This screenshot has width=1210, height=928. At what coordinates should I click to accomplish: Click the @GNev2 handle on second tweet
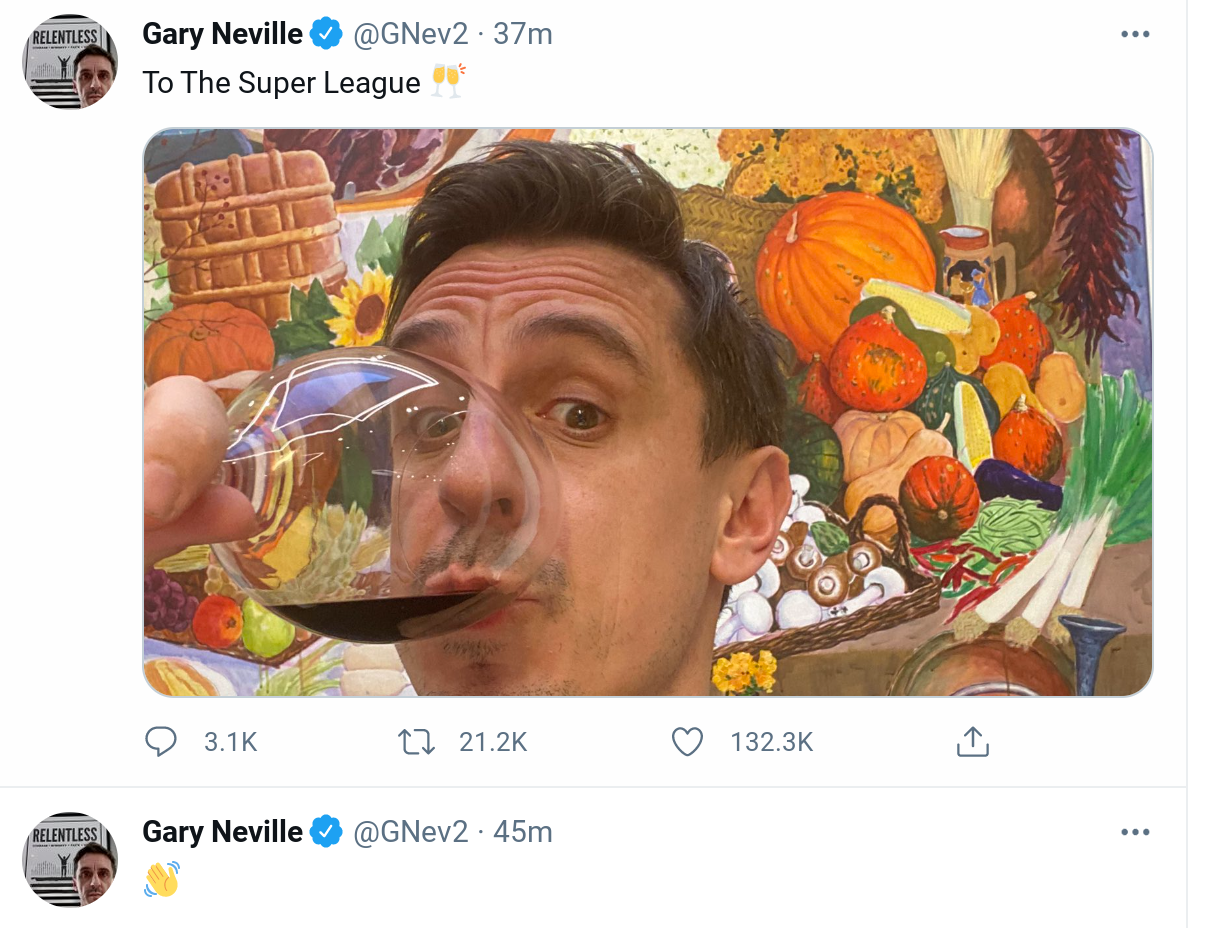[411, 832]
